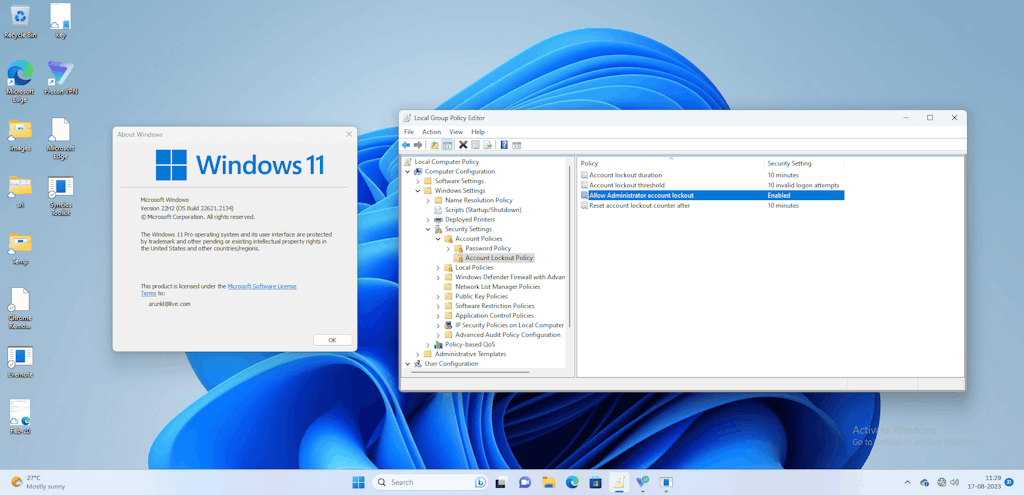Click the Back arrow in Policy Editor toolbar
The width and height of the screenshot is (1024, 495).
point(406,145)
